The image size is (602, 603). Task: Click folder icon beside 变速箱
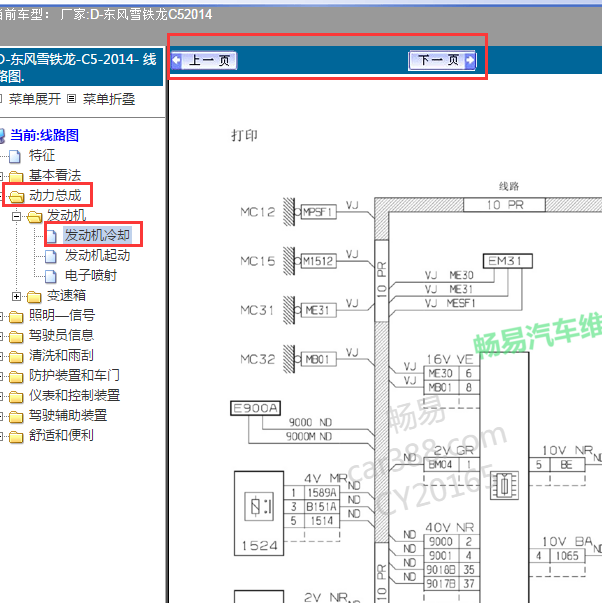tap(34, 297)
